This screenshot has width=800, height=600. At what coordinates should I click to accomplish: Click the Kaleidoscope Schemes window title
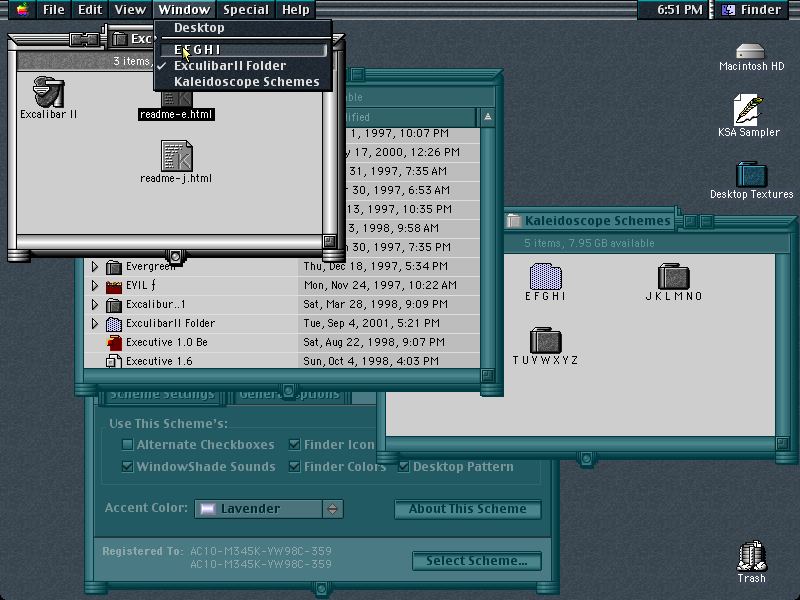click(597, 221)
